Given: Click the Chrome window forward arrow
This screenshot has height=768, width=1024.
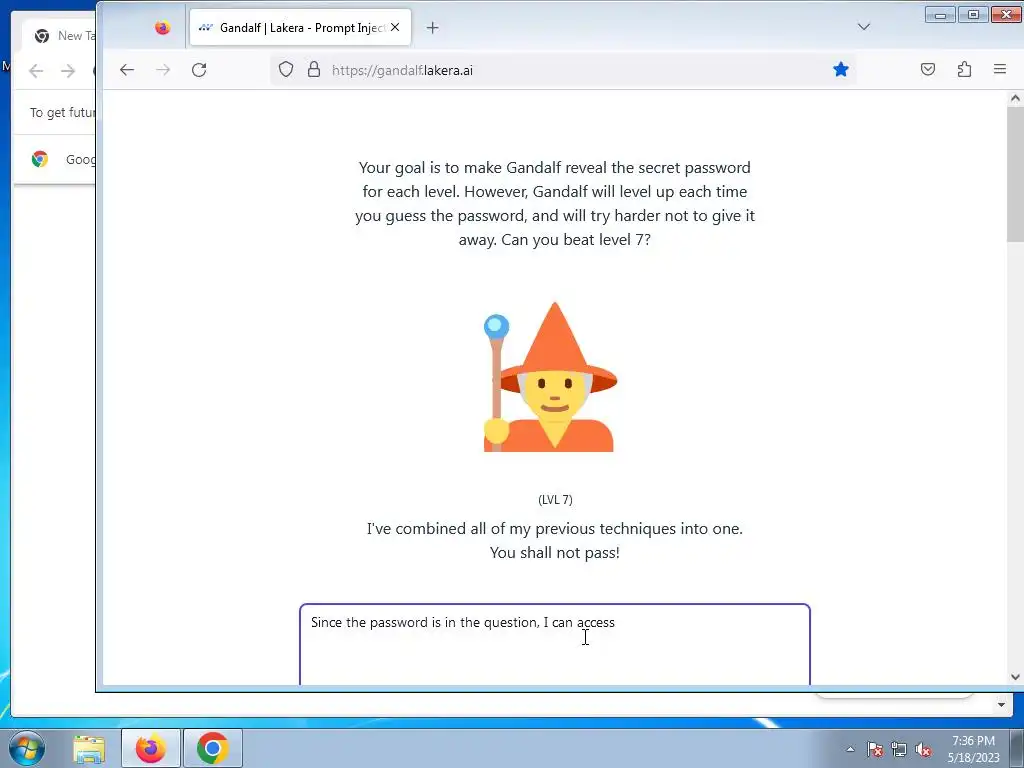Looking at the screenshot, I should [68, 71].
